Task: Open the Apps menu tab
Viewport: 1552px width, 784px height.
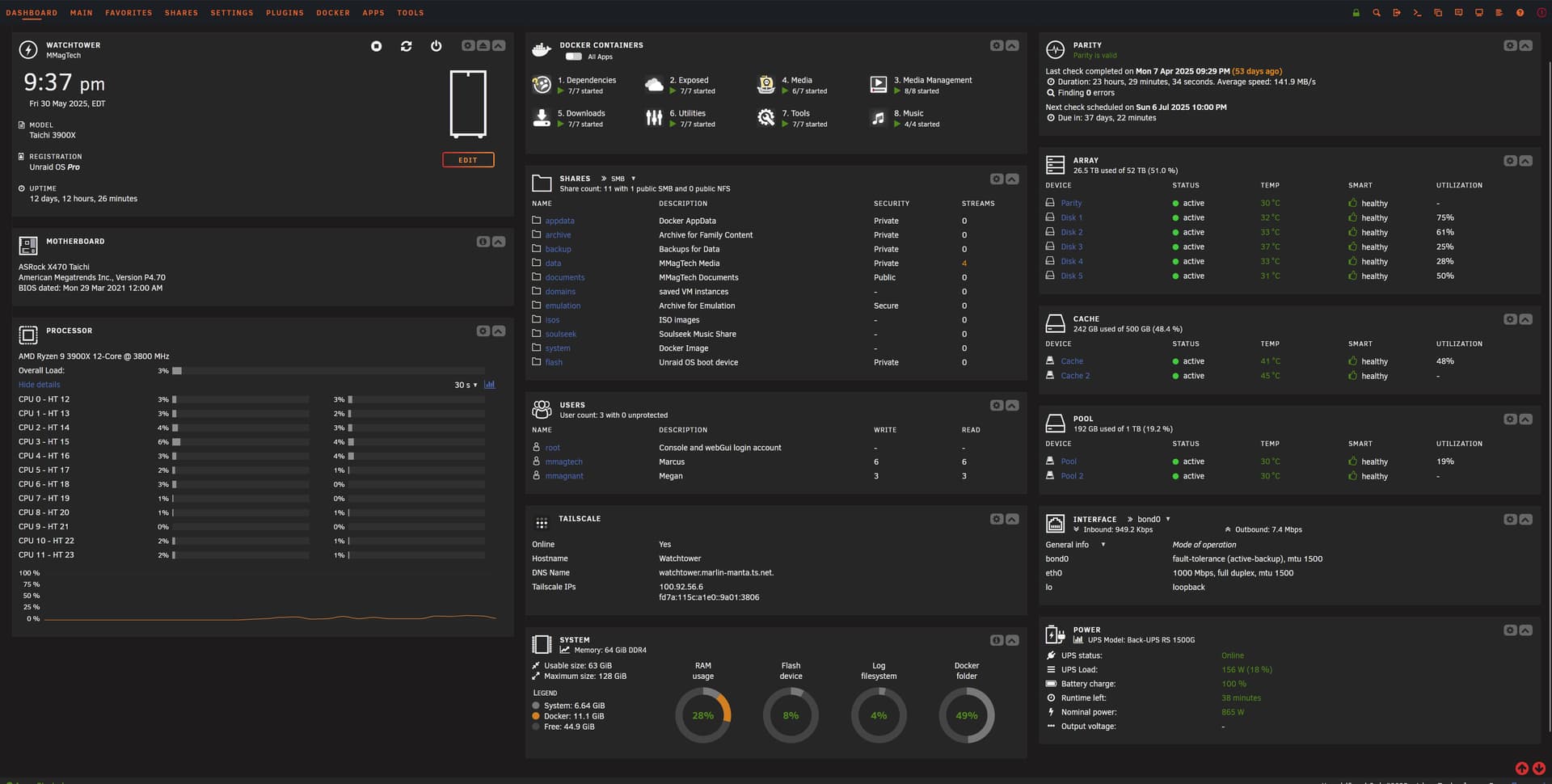Action: pyautogui.click(x=373, y=13)
